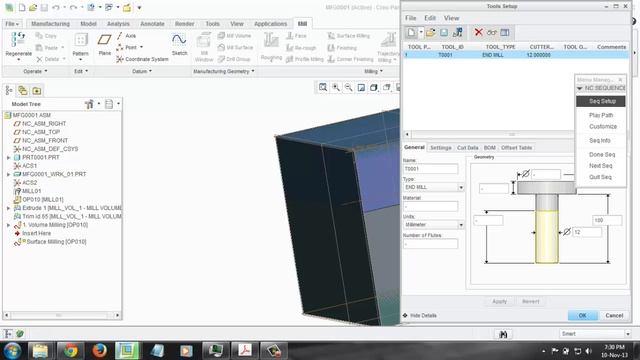Expand PRT0001.PRT in Model Tree
The image size is (640, 360).
point(9,158)
